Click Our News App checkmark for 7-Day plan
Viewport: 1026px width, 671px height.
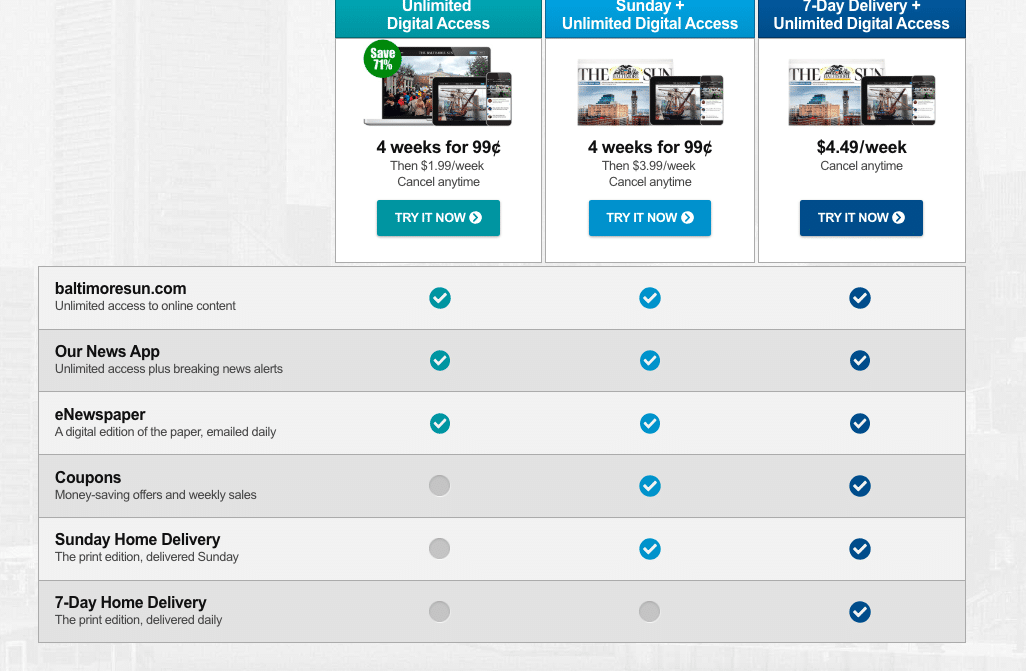click(860, 361)
